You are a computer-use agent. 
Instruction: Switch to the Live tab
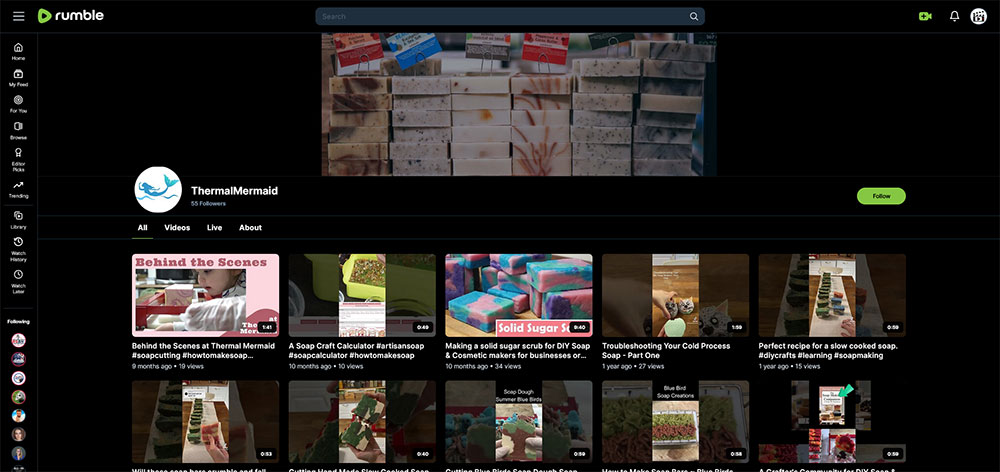tap(214, 228)
